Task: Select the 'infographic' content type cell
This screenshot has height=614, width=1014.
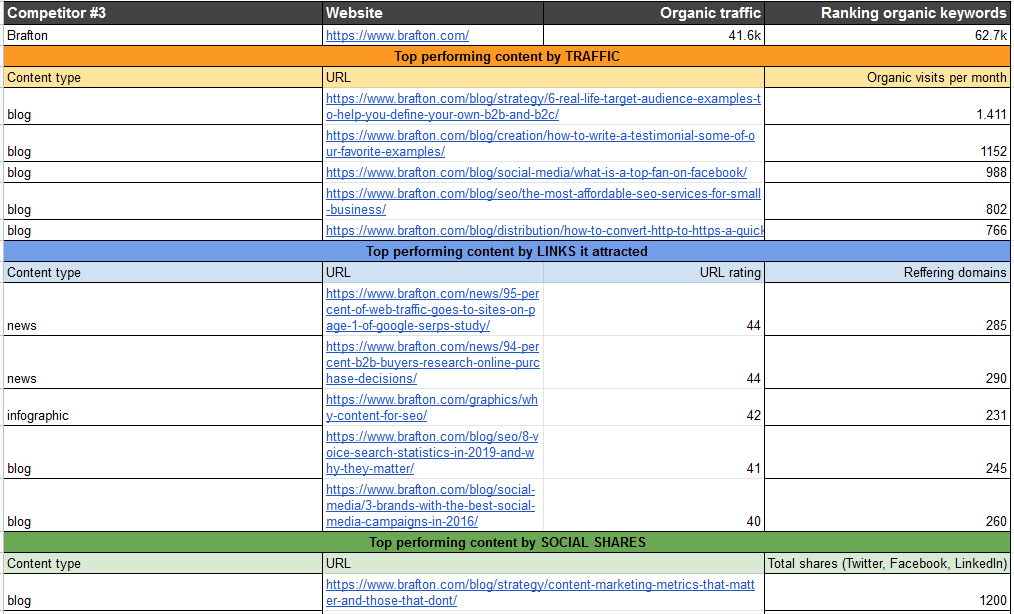Action: coord(163,408)
